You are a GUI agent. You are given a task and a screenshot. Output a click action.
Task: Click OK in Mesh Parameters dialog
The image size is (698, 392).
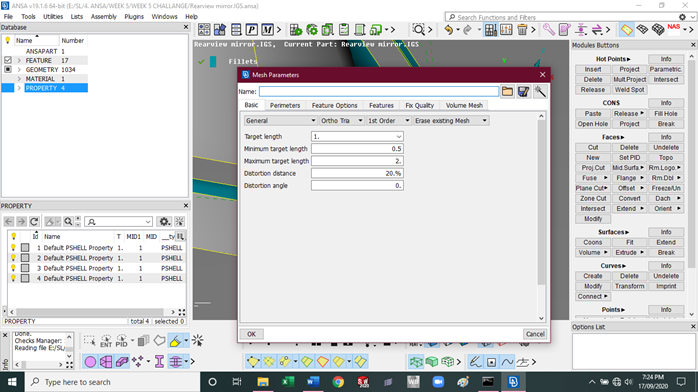tap(252, 334)
